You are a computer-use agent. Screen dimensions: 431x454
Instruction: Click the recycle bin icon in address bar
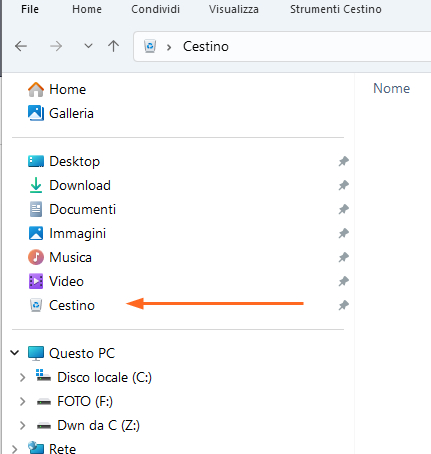tap(150, 46)
